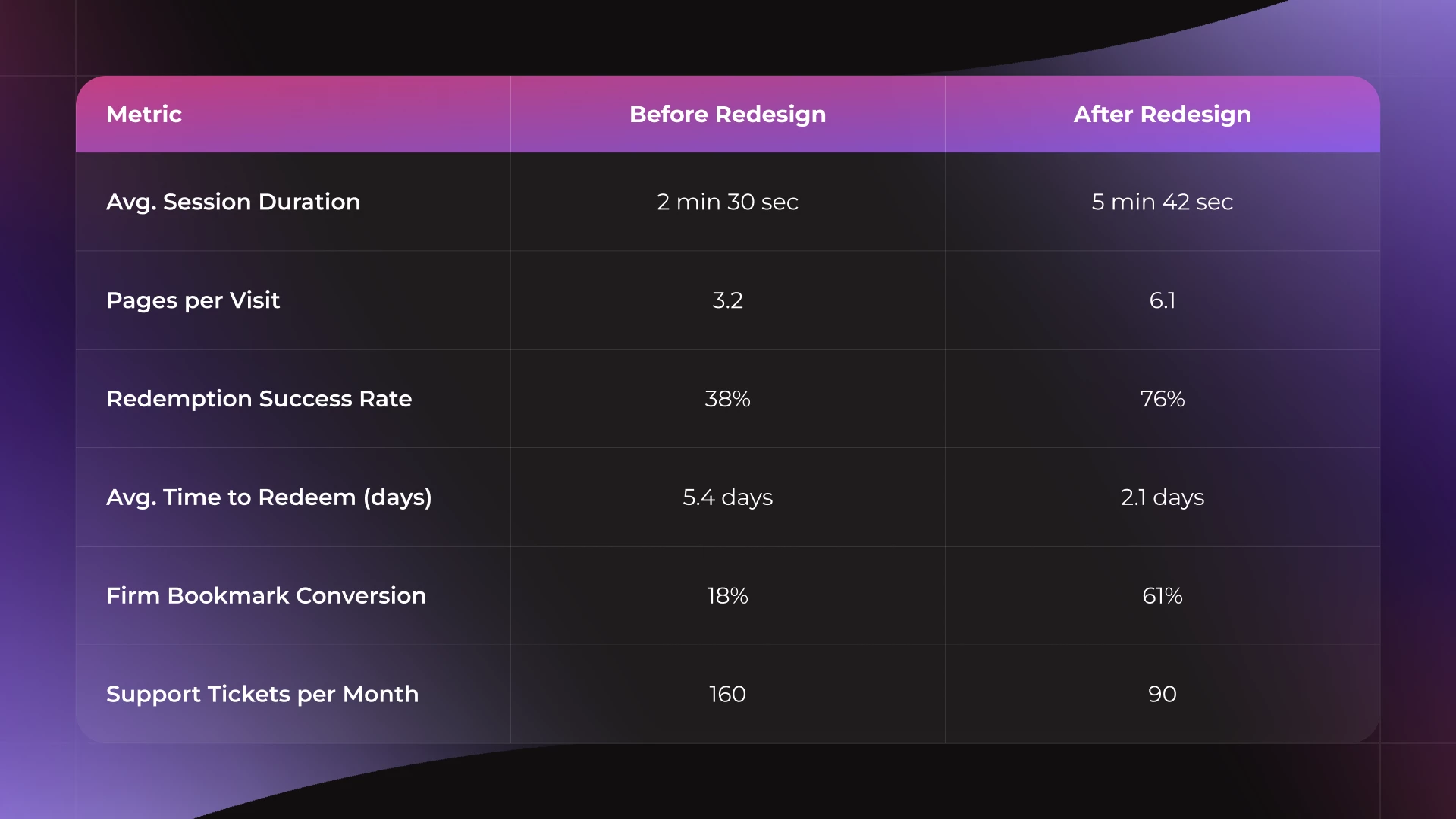Select the Avg. Time to Redeem label

(269, 497)
